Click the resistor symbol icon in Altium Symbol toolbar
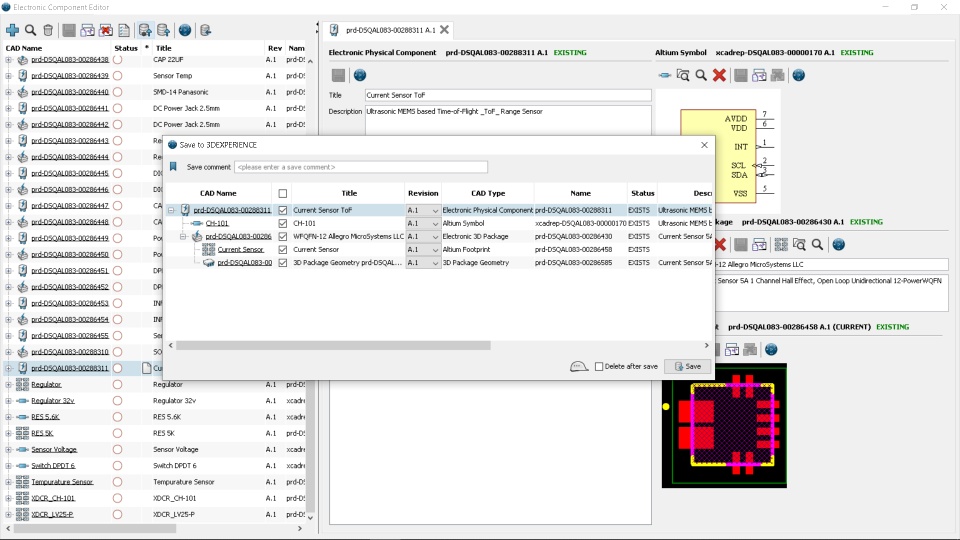 (x=665, y=75)
